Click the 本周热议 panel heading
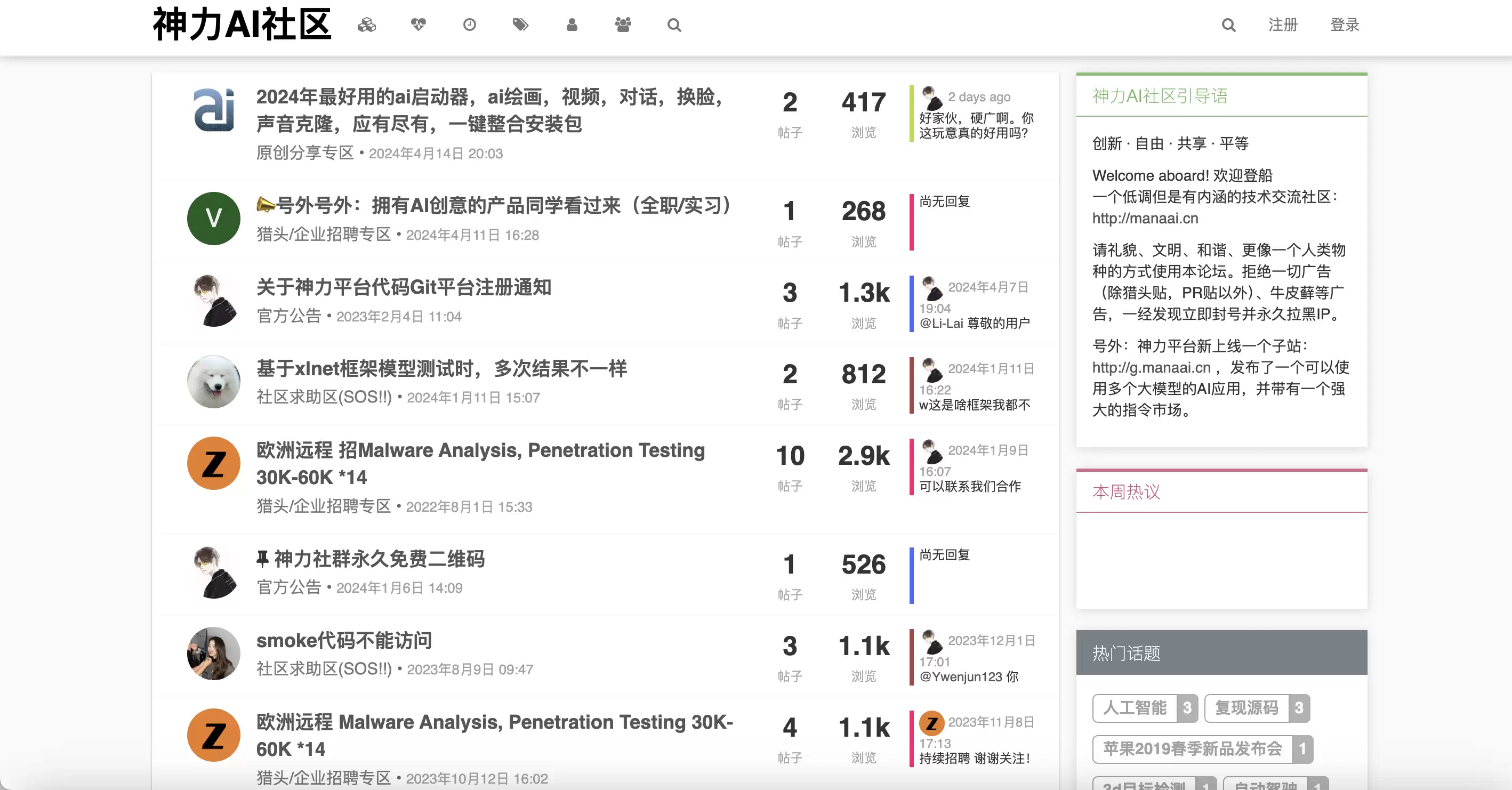The image size is (1512, 790). click(1127, 492)
